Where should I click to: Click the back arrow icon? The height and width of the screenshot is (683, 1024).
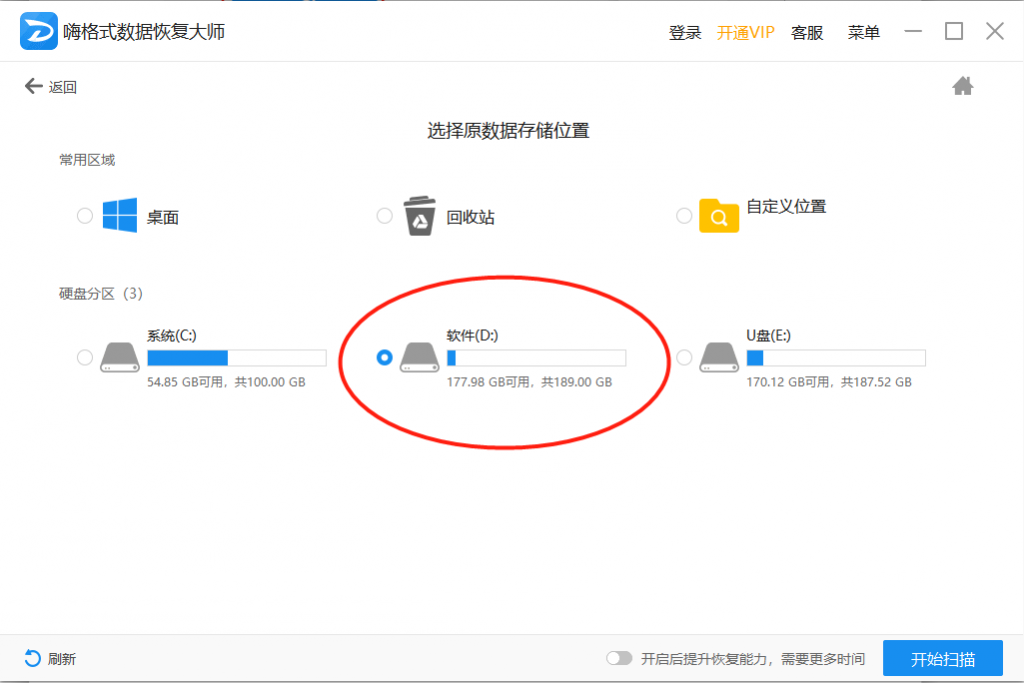pyautogui.click(x=33, y=86)
